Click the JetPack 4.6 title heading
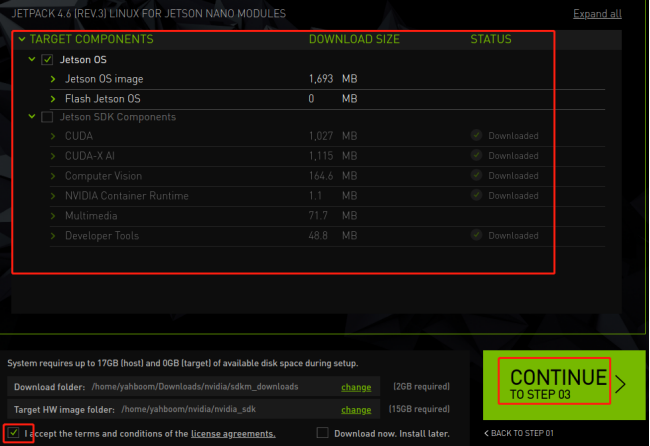This screenshot has width=650, height=446. (148, 14)
